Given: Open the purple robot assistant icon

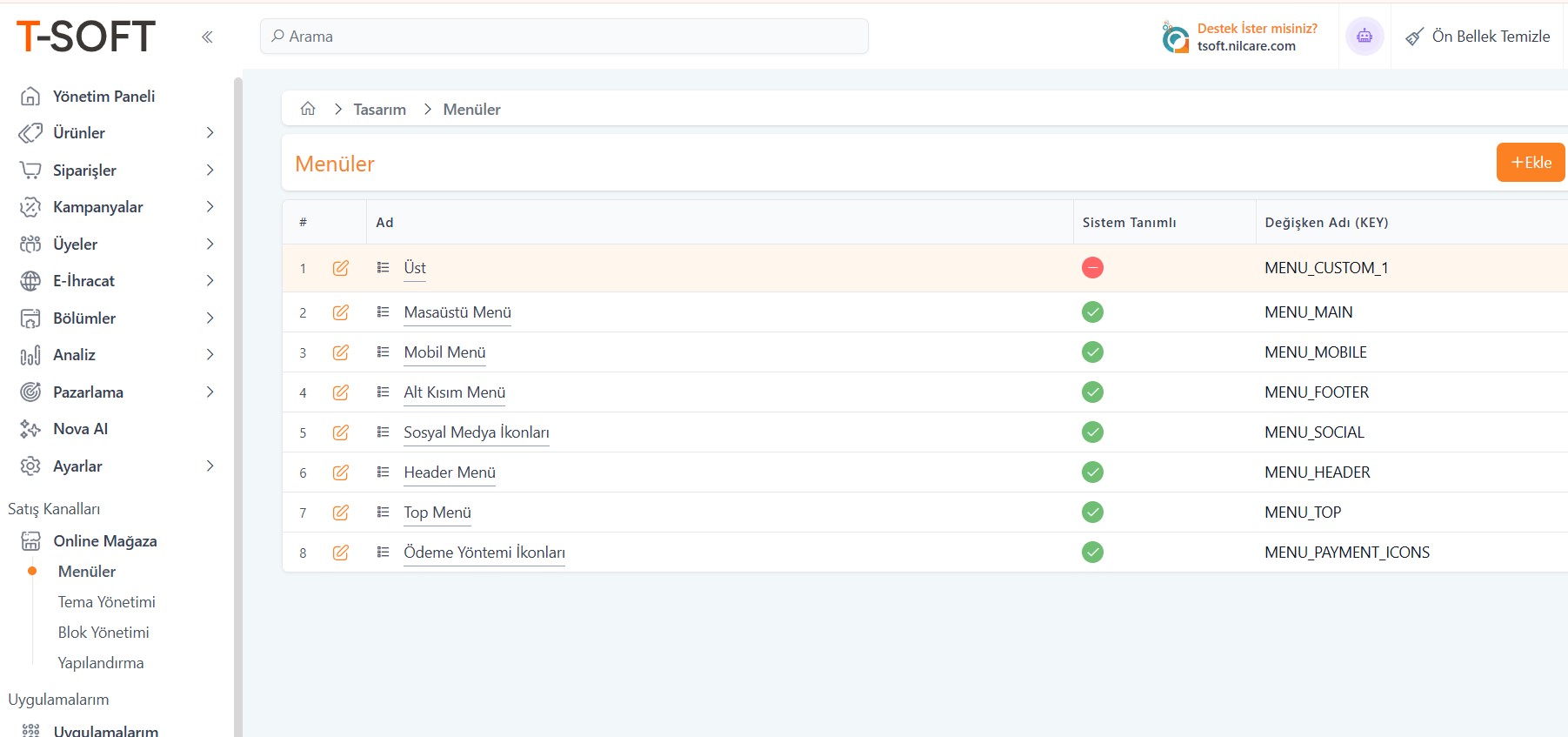Looking at the screenshot, I should coord(1364,37).
